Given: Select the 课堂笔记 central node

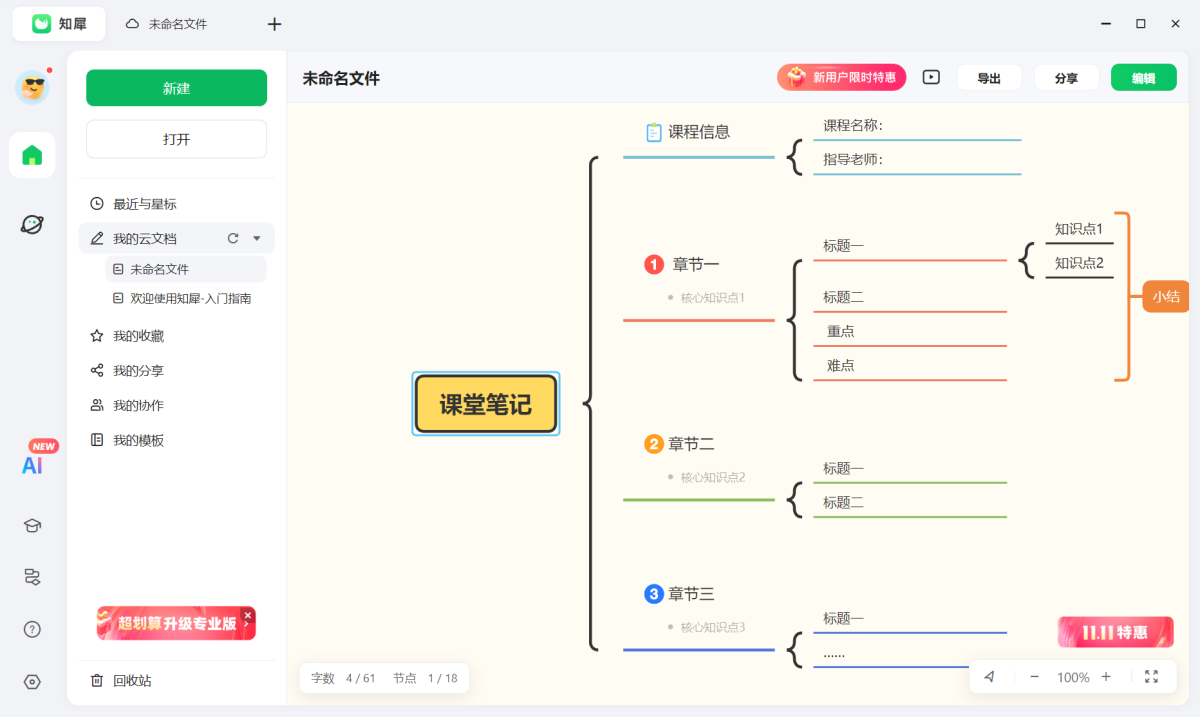Looking at the screenshot, I should tap(486, 404).
